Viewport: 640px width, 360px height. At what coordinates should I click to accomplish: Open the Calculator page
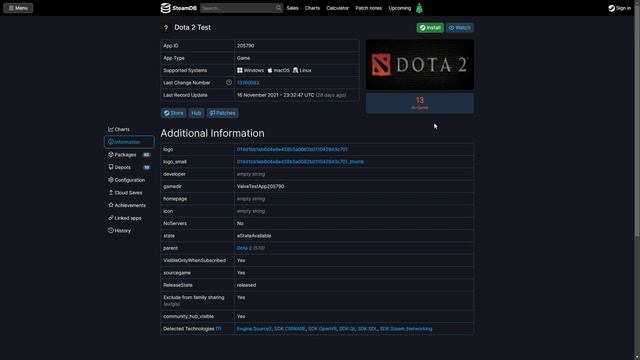click(338, 8)
